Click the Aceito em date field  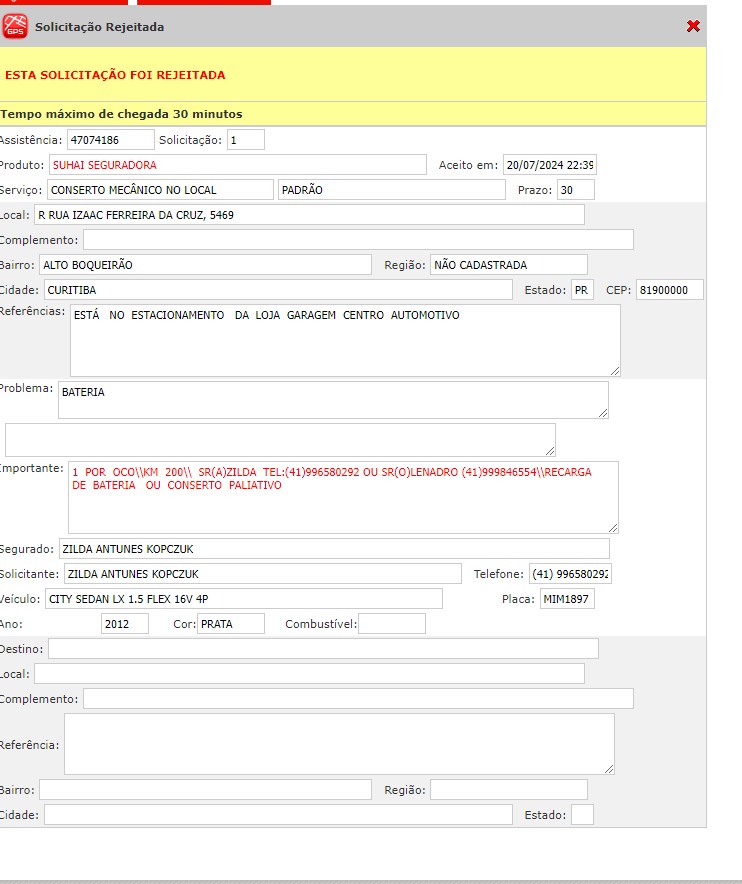[550, 165]
